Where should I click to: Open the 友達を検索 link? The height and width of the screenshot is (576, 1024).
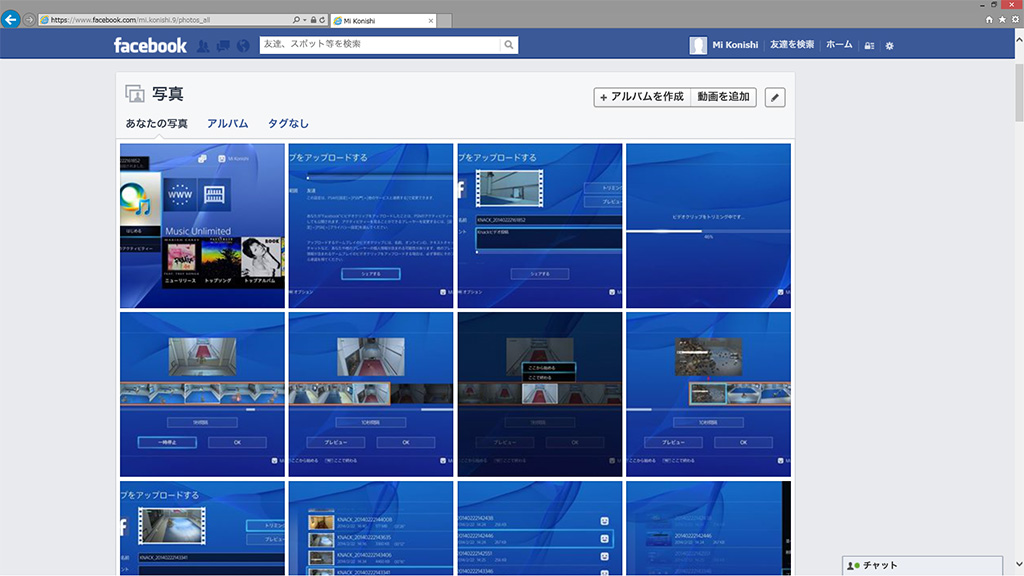pos(791,45)
